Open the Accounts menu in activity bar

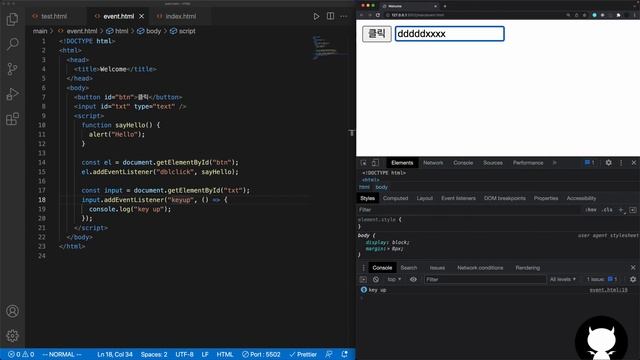pyautogui.click(x=12, y=311)
